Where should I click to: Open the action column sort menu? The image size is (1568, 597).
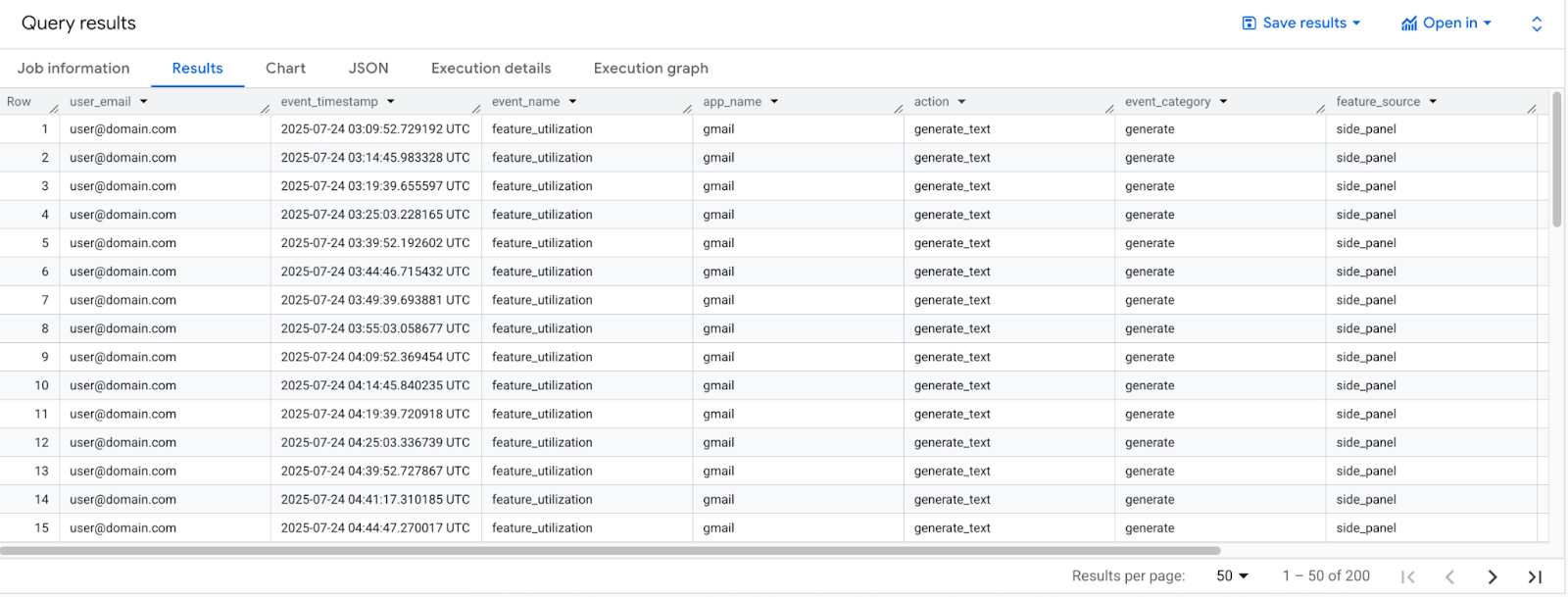(962, 101)
